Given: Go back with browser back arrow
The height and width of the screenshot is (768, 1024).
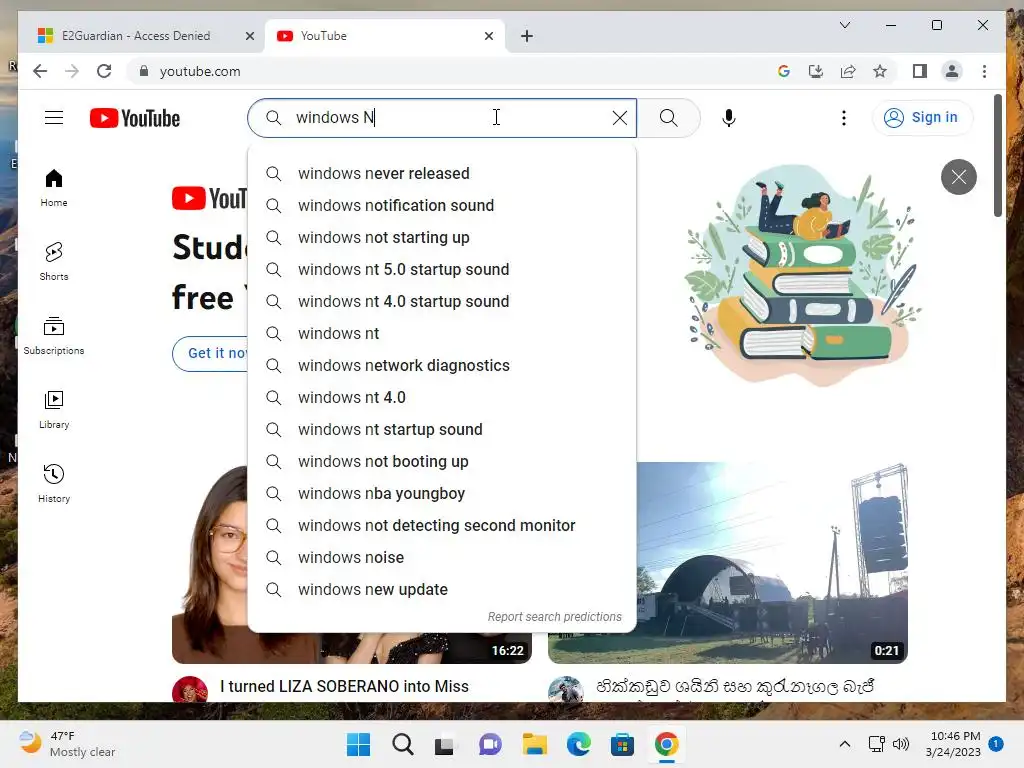Looking at the screenshot, I should pyautogui.click(x=40, y=71).
